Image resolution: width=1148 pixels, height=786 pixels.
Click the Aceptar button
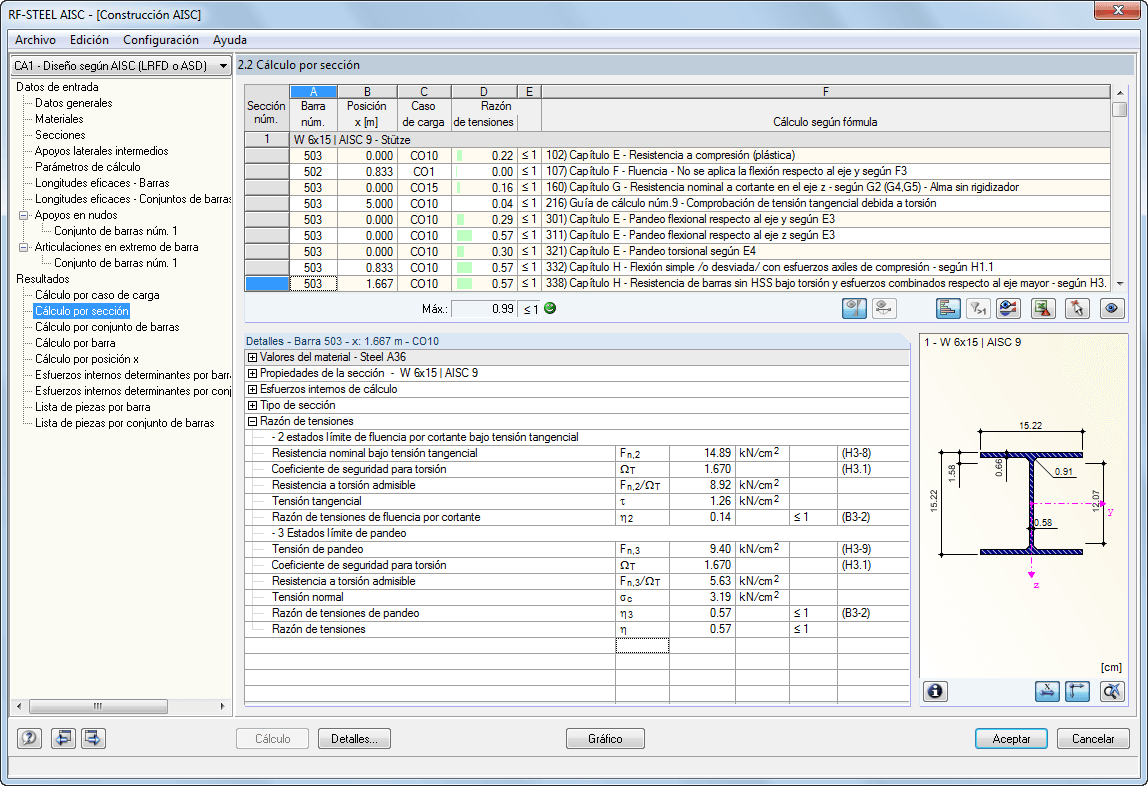1011,738
